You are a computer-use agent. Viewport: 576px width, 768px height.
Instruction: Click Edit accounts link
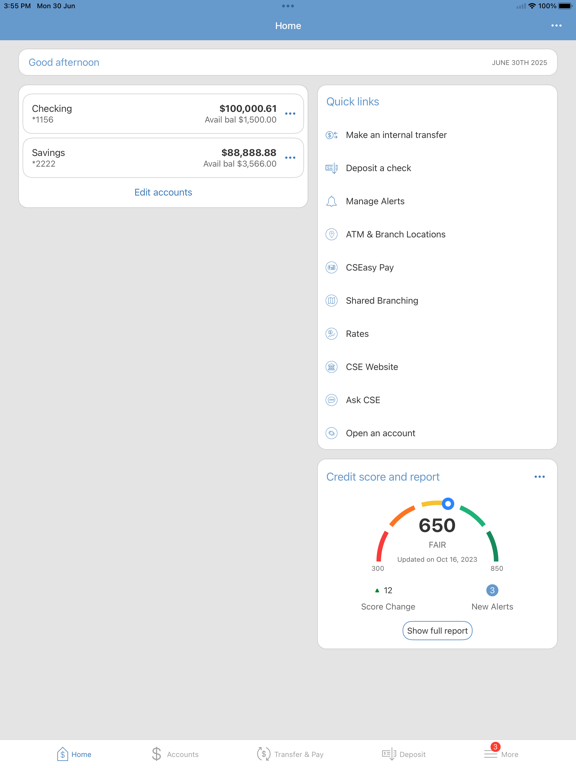click(163, 192)
